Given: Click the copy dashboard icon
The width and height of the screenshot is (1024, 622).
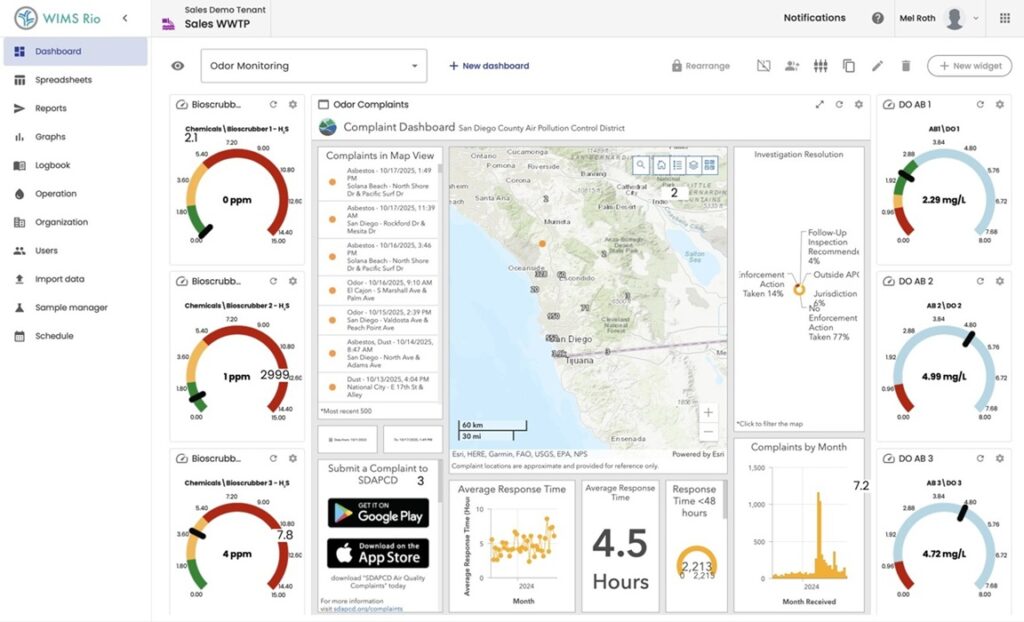Looking at the screenshot, I should point(848,65).
